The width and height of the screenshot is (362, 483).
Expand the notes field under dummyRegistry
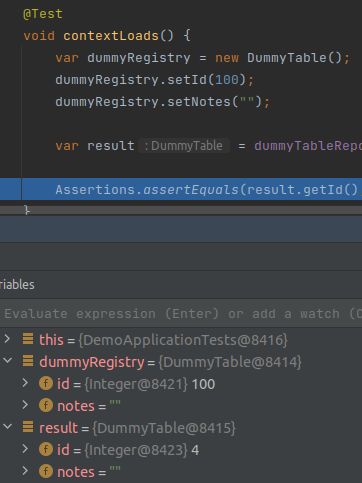(x=25, y=405)
